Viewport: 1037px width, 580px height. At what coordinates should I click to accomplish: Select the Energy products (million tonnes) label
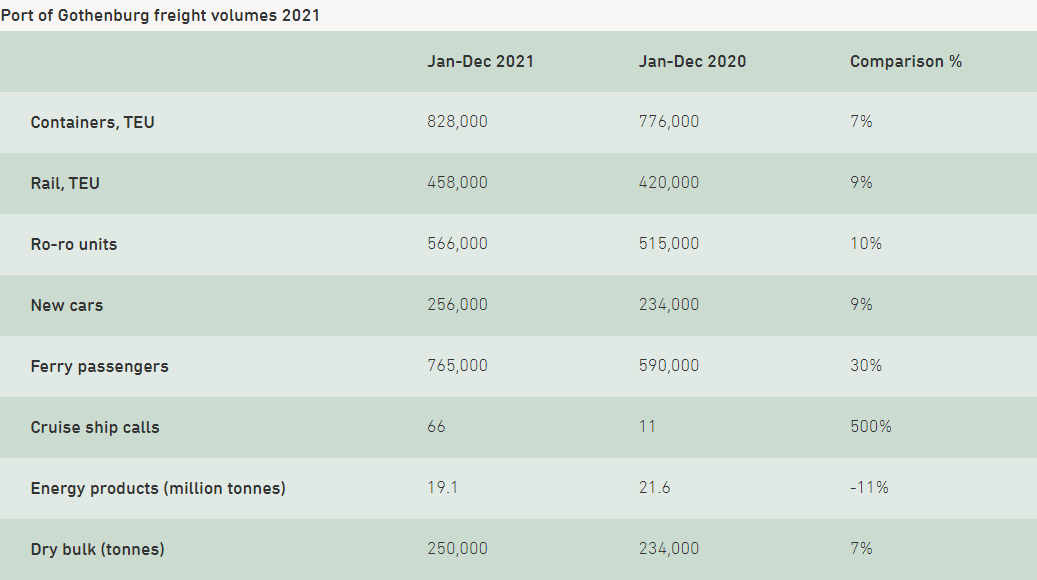158,488
